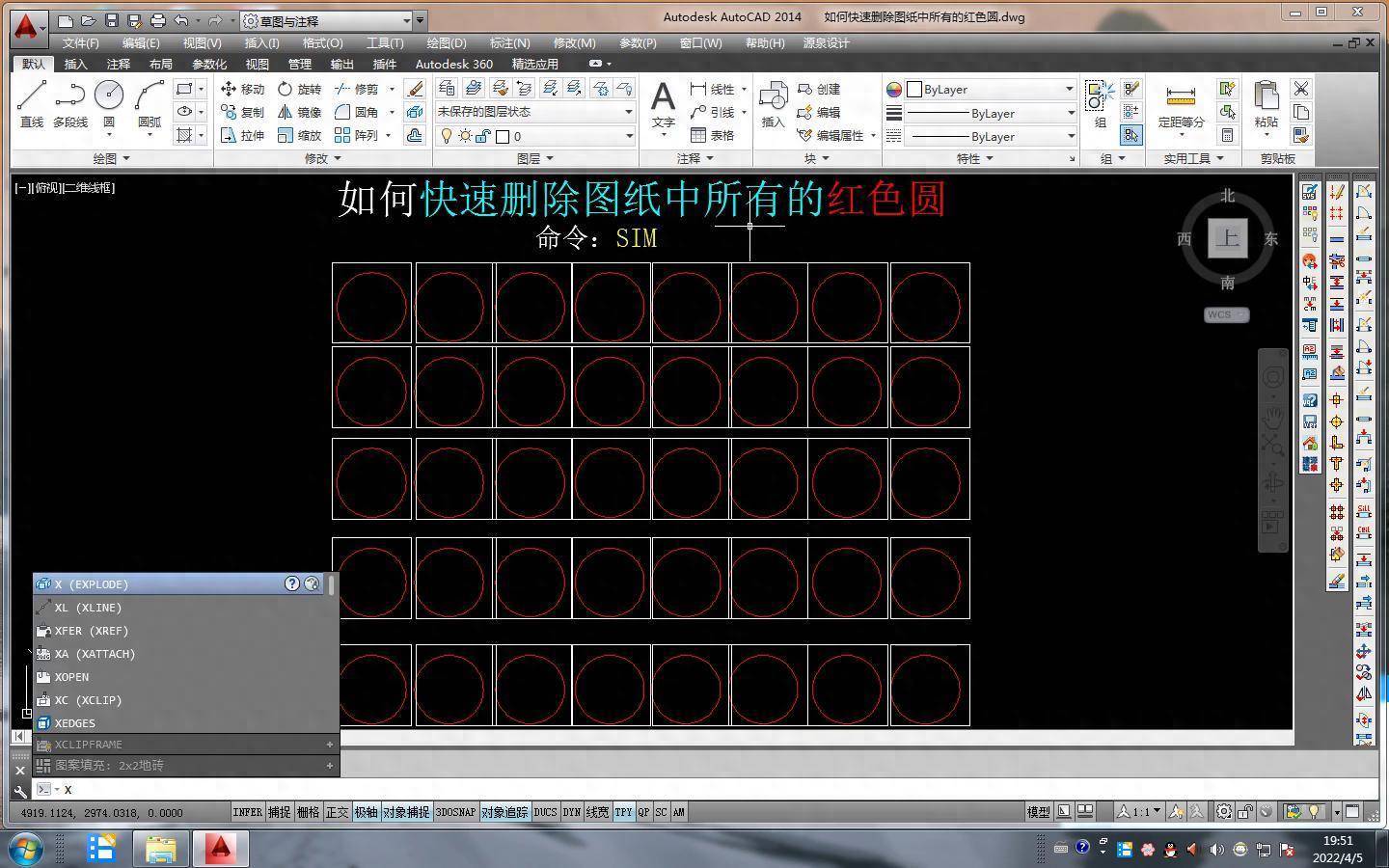The width and height of the screenshot is (1389, 868).
Task: Choose XL (XLINE) from command suggestions
Action: tap(88, 608)
